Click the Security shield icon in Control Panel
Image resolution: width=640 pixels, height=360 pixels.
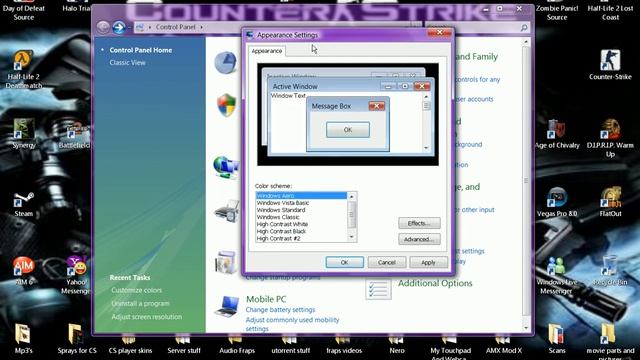click(226, 105)
